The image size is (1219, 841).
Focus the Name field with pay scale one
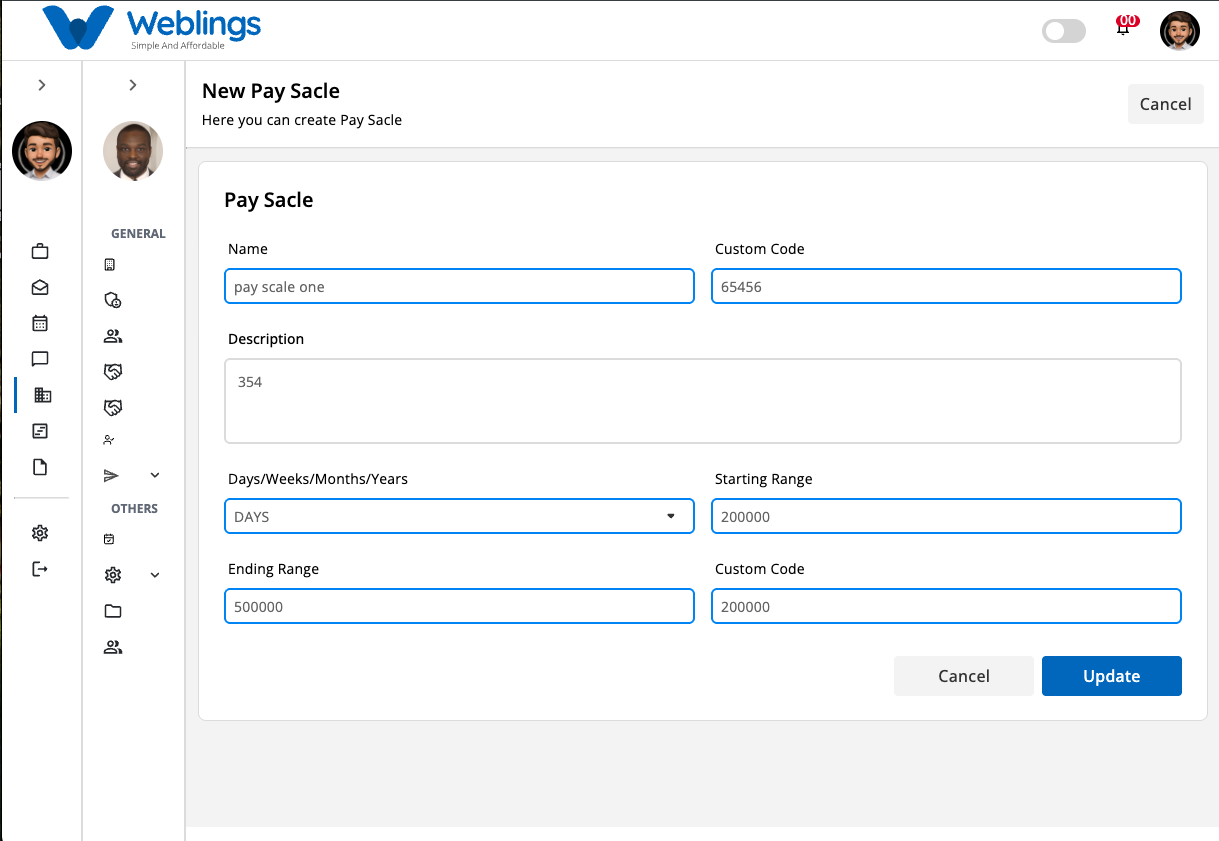point(459,286)
